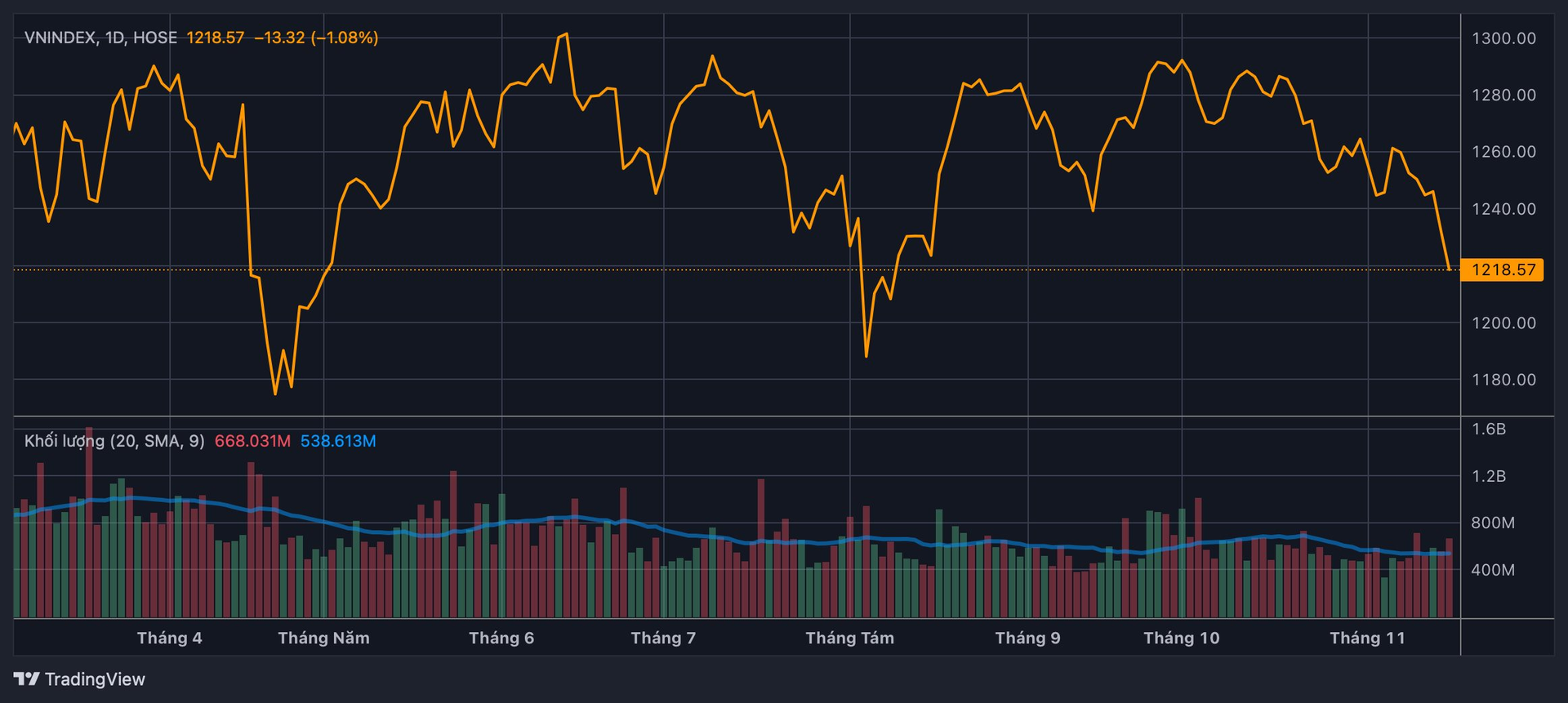Click the −13.32 (−1.08%) change label
This screenshot has height=703, width=1568.
(316, 38)
